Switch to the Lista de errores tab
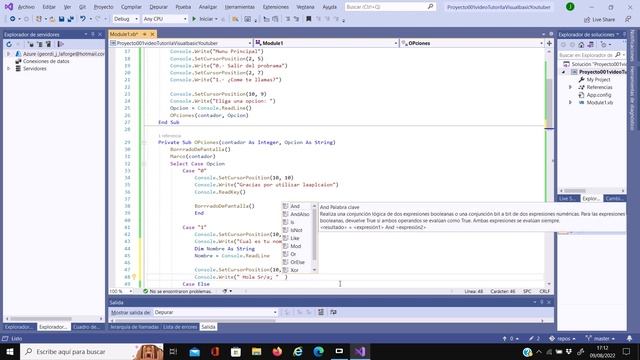Screen dimensions: 640x360 point(180,327)
